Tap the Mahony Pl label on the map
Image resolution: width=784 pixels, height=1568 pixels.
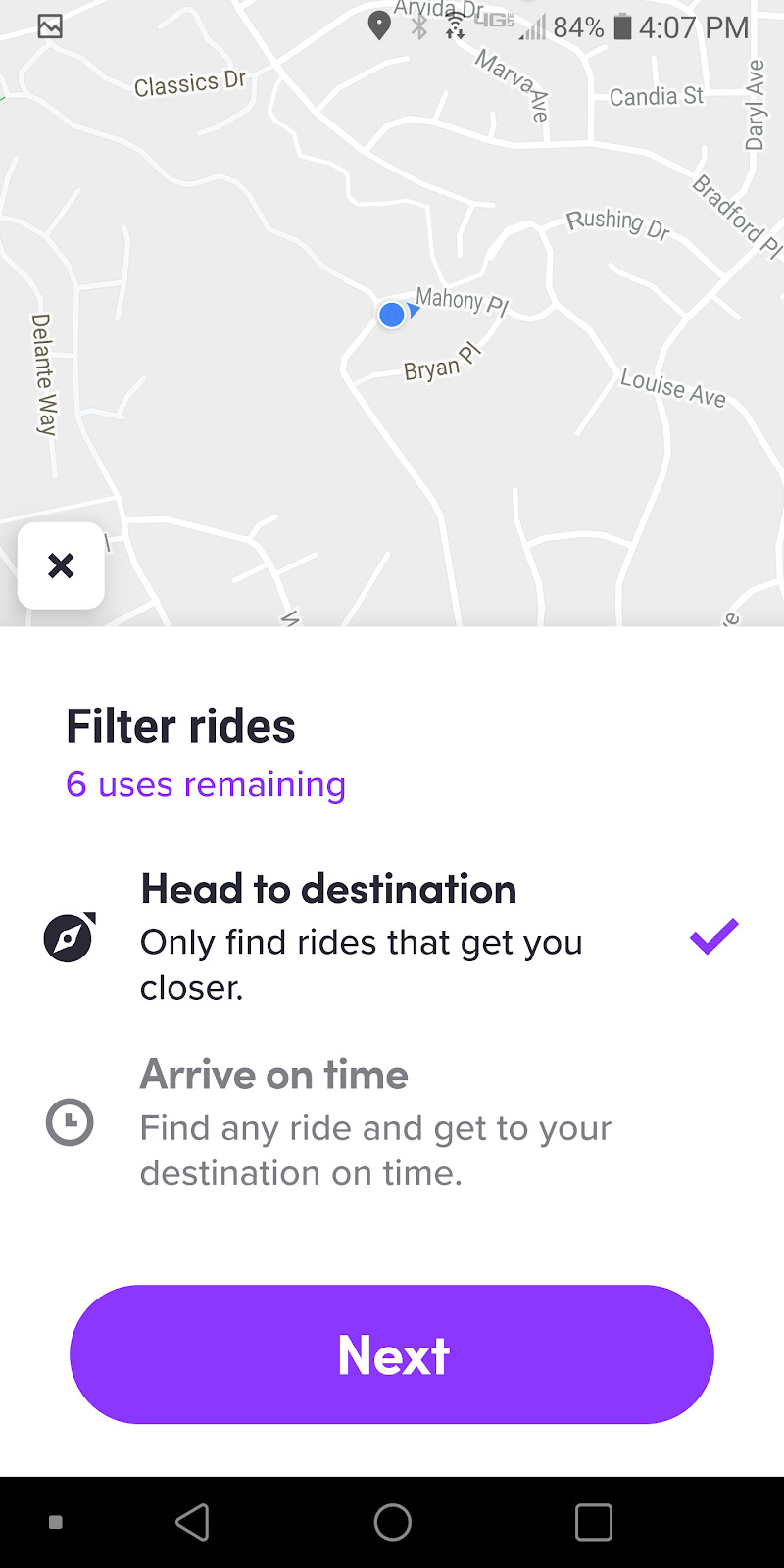pyautogui.click(x=462, y=300)
